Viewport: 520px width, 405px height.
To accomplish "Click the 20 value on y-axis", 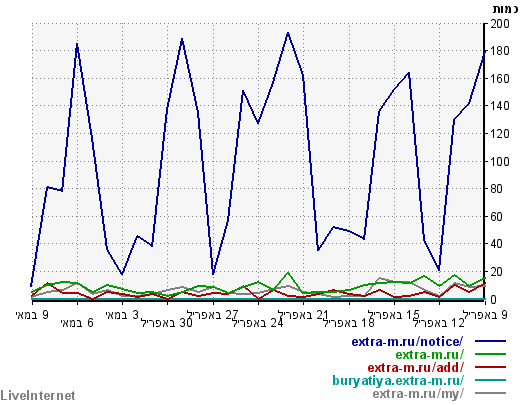I will pyautogui.click(x=497, y=272).
